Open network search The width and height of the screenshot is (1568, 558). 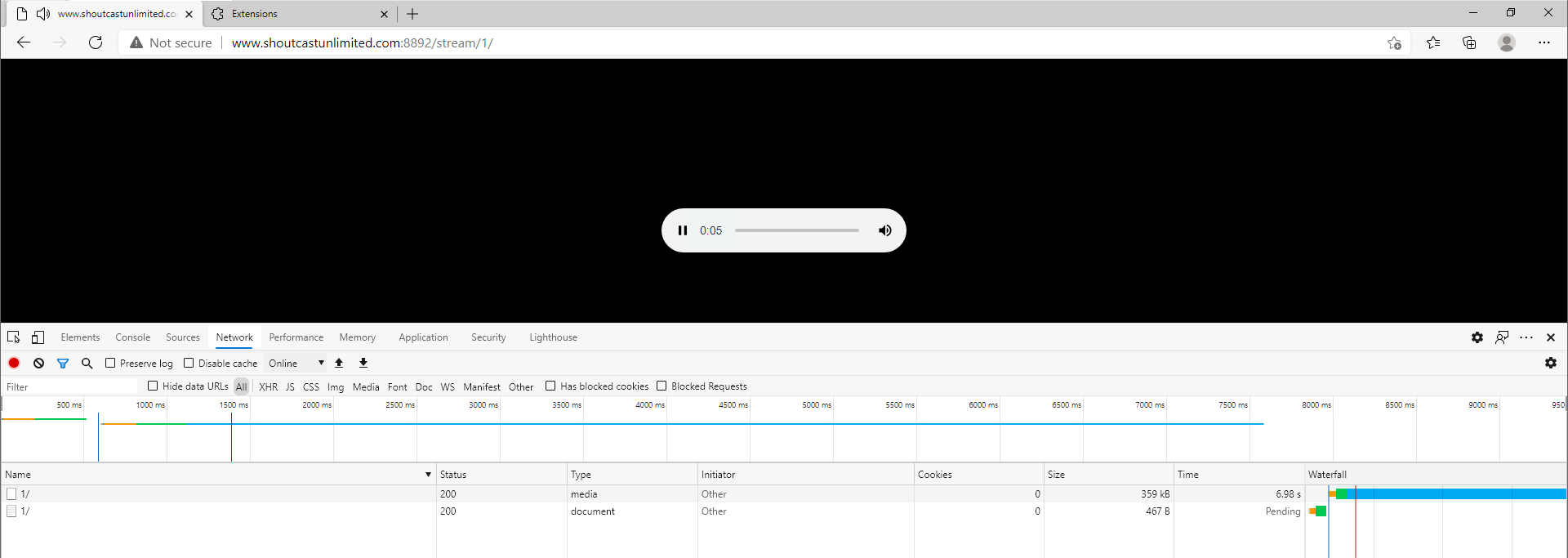click(87, 363)
